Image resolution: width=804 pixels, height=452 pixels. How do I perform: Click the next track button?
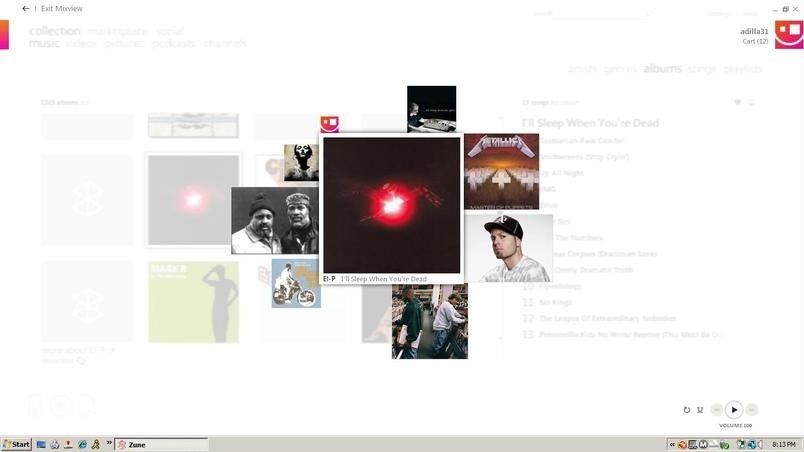point(751,409)
